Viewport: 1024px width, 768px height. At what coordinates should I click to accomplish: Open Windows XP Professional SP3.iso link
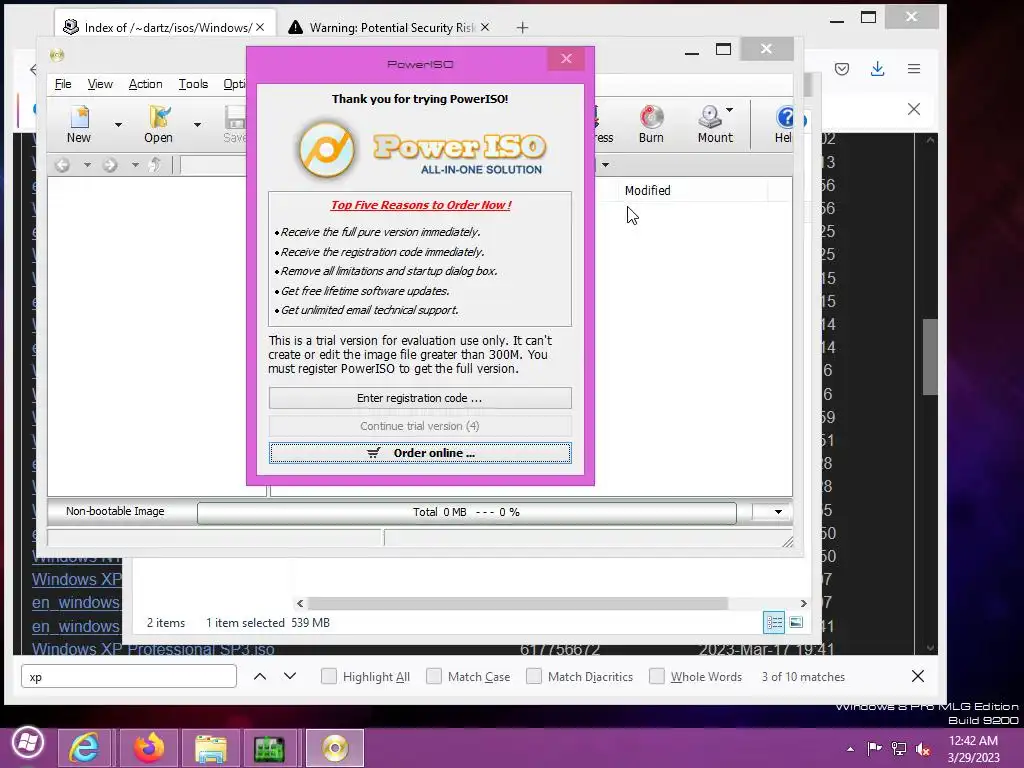click(x=153, y=649)
